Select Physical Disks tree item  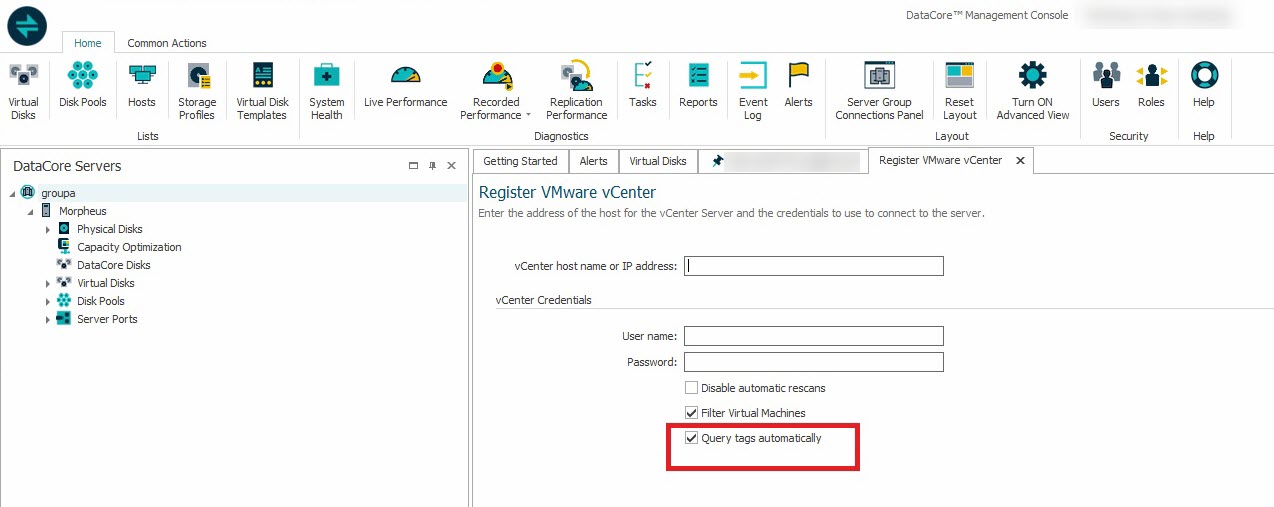pyautogui.click(x=110, y=229)
